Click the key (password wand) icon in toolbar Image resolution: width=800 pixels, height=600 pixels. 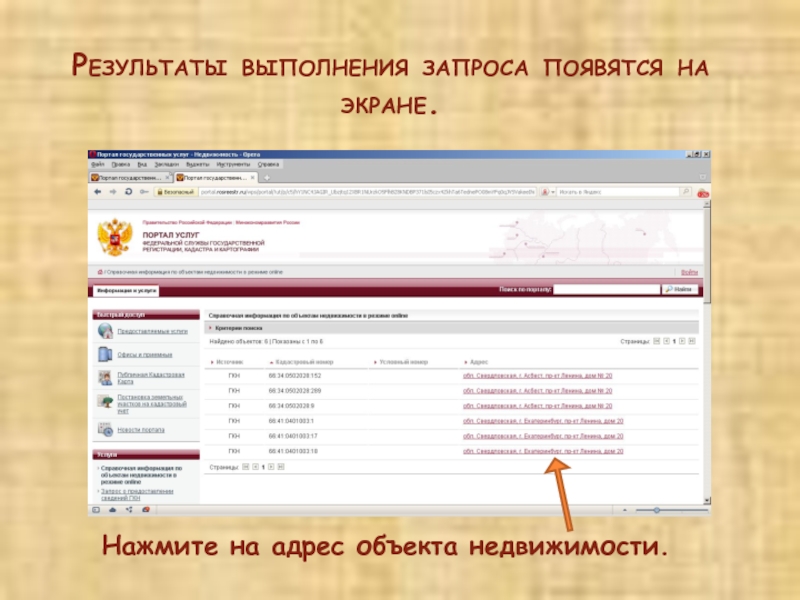tap(144, 192)
